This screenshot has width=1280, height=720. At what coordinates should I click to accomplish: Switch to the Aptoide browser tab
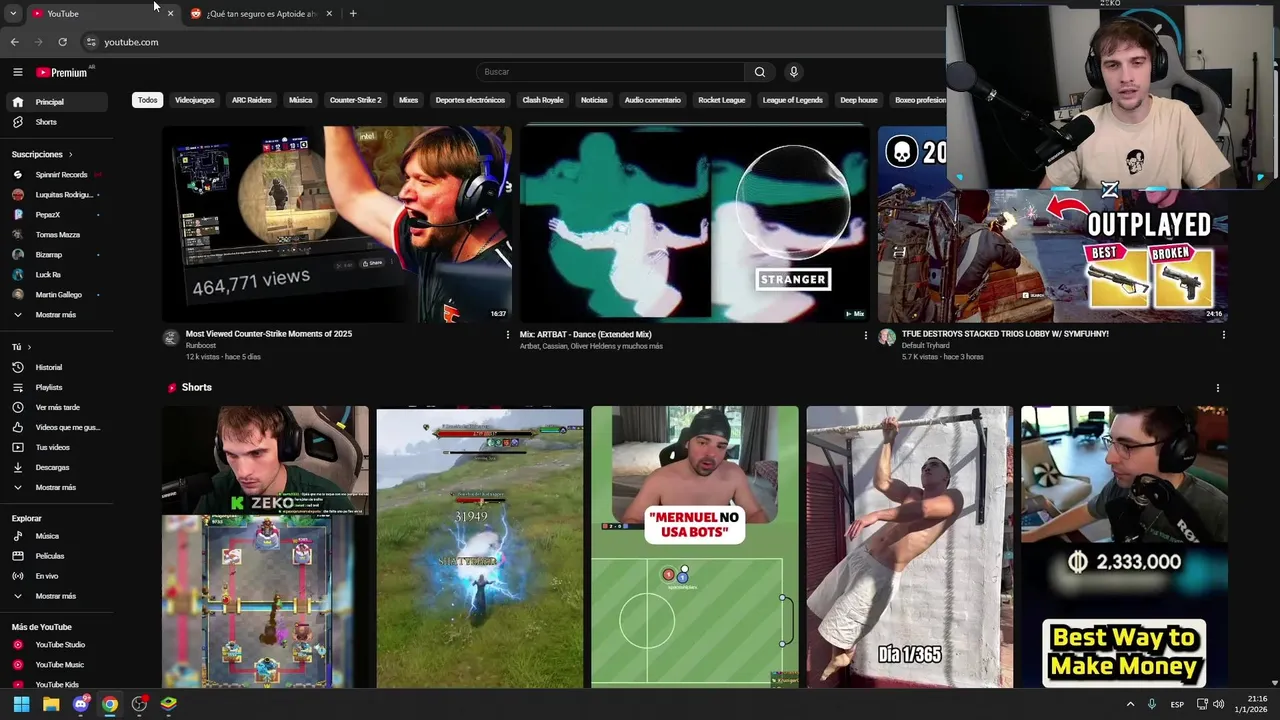click(260, 14)
